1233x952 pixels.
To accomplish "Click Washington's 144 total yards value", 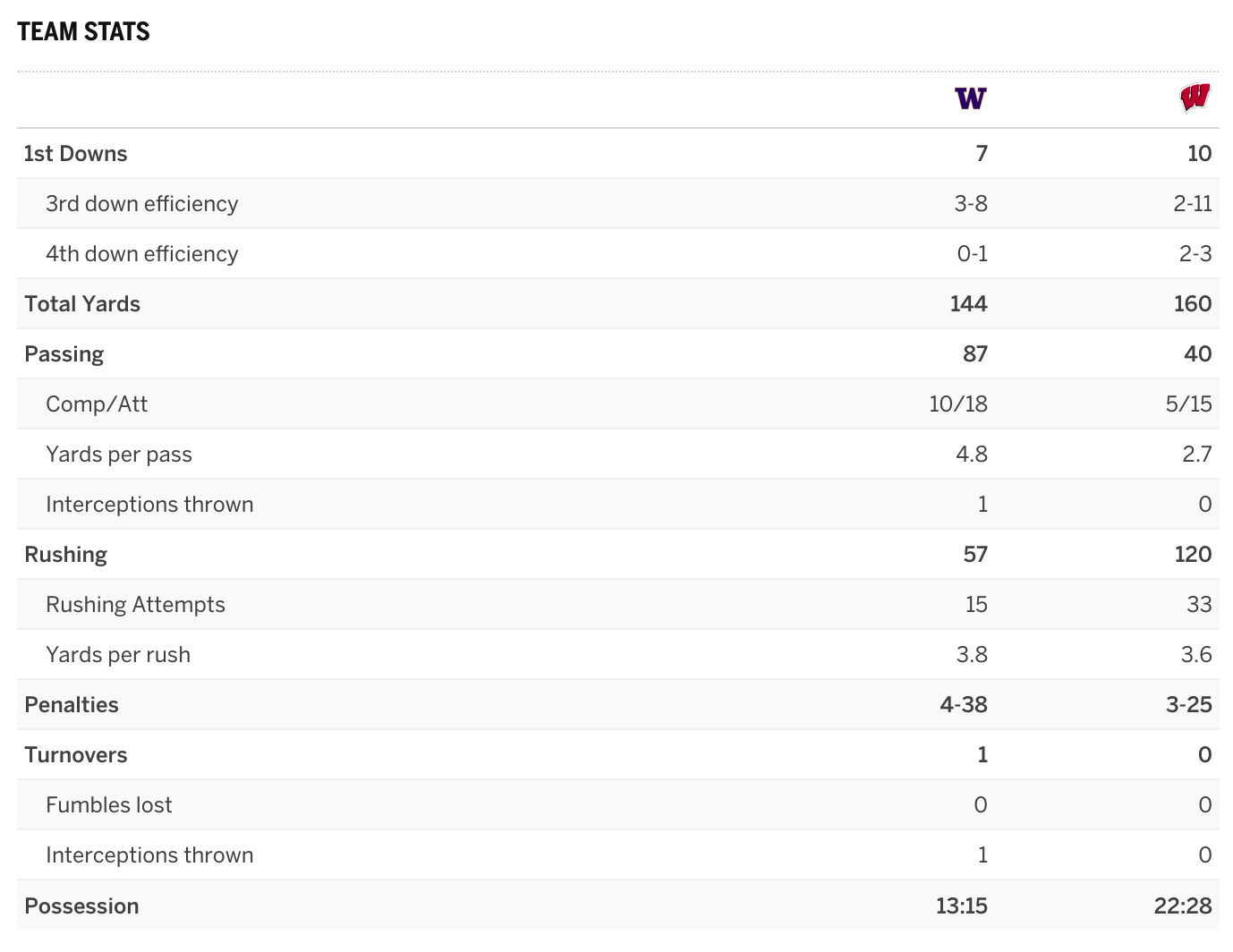I will (x=968, y=304).
